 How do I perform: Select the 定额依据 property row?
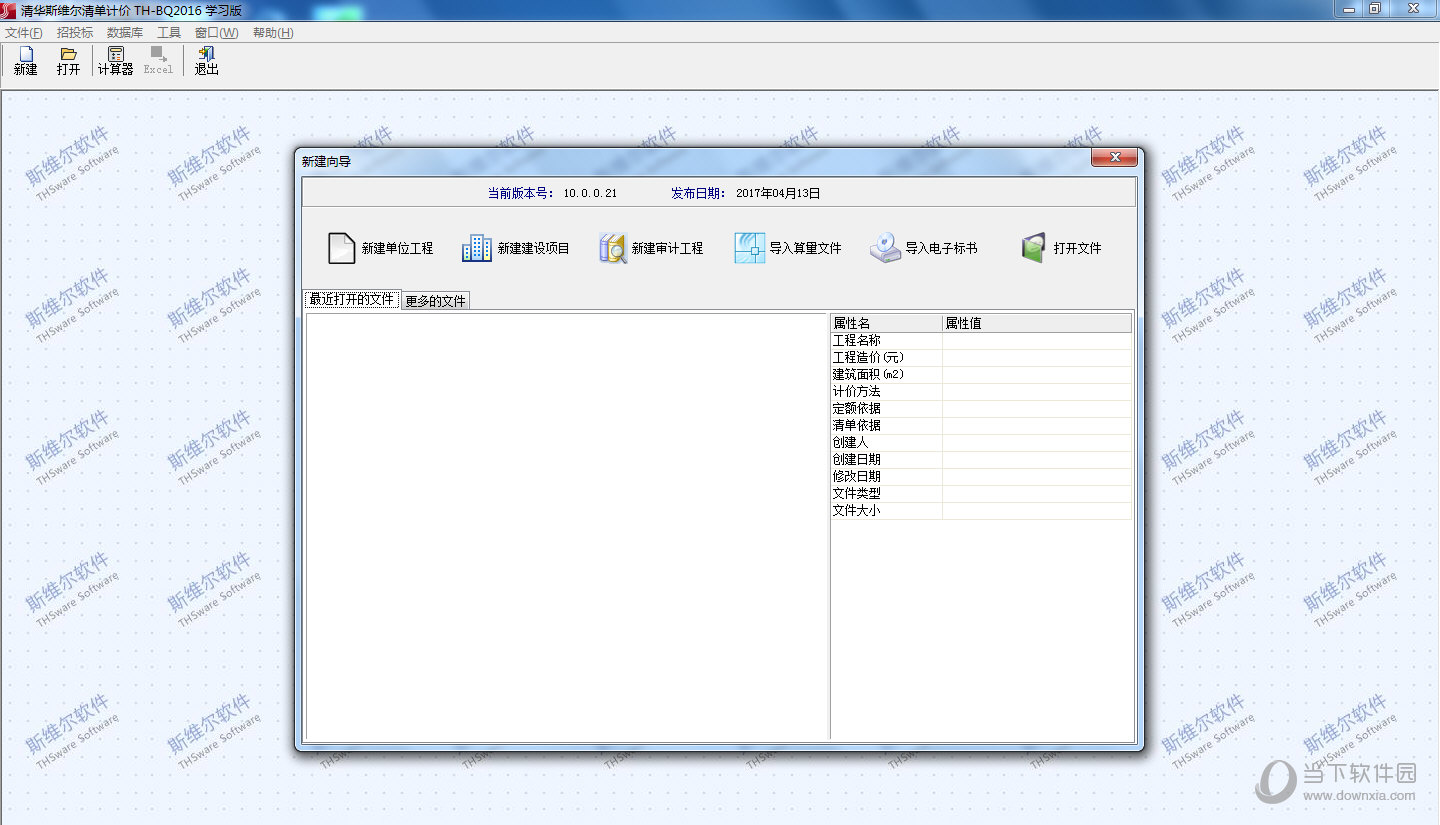pos(981,408)
